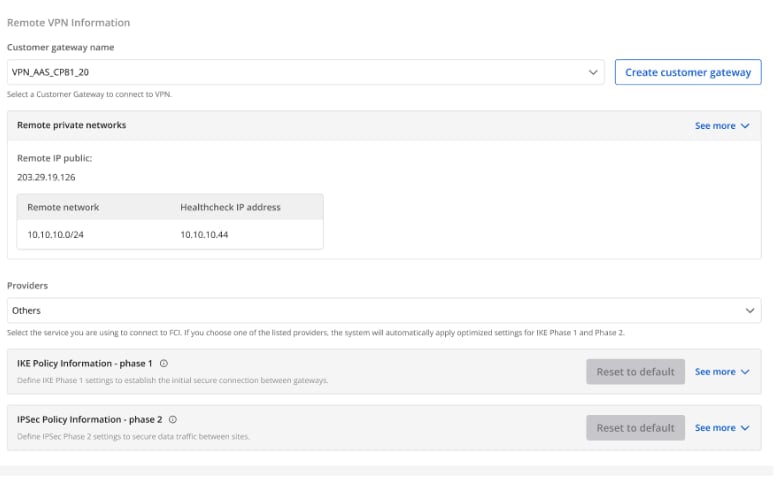Click the chevron arrow in the Providers field

[x=752, y=311]
